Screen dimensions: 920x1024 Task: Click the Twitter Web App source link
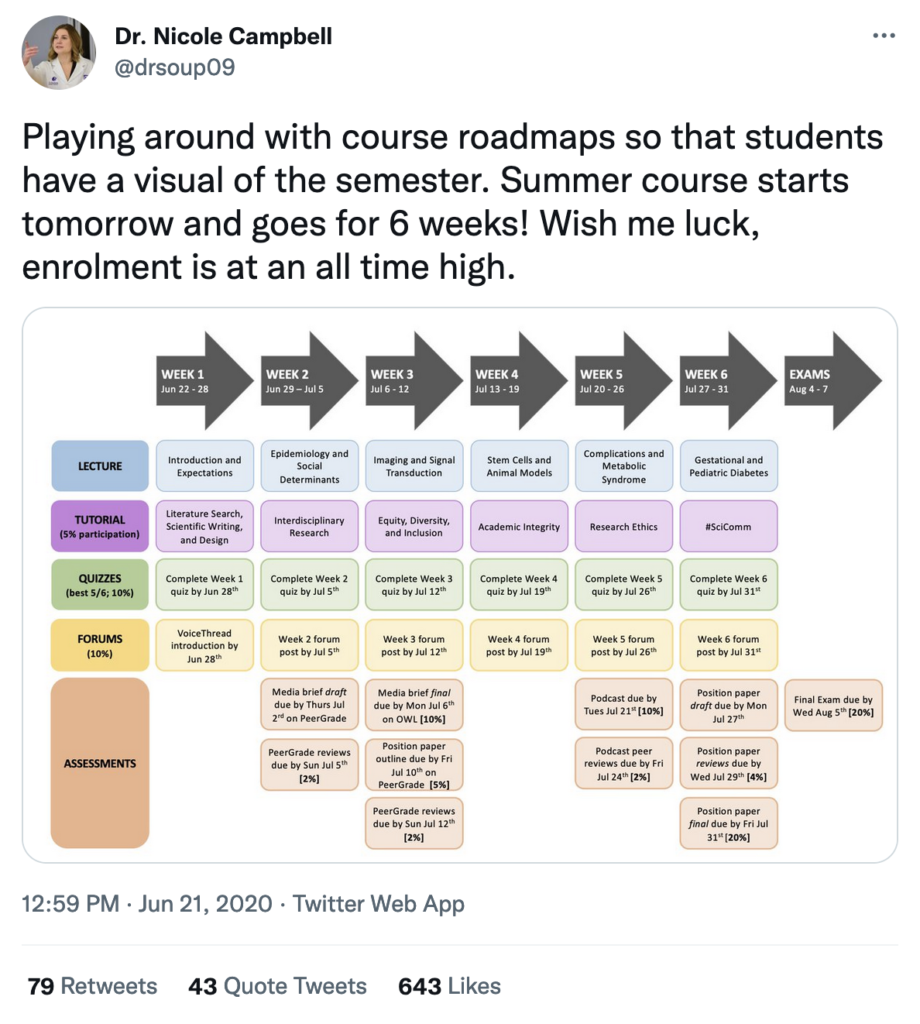point(378,904)
